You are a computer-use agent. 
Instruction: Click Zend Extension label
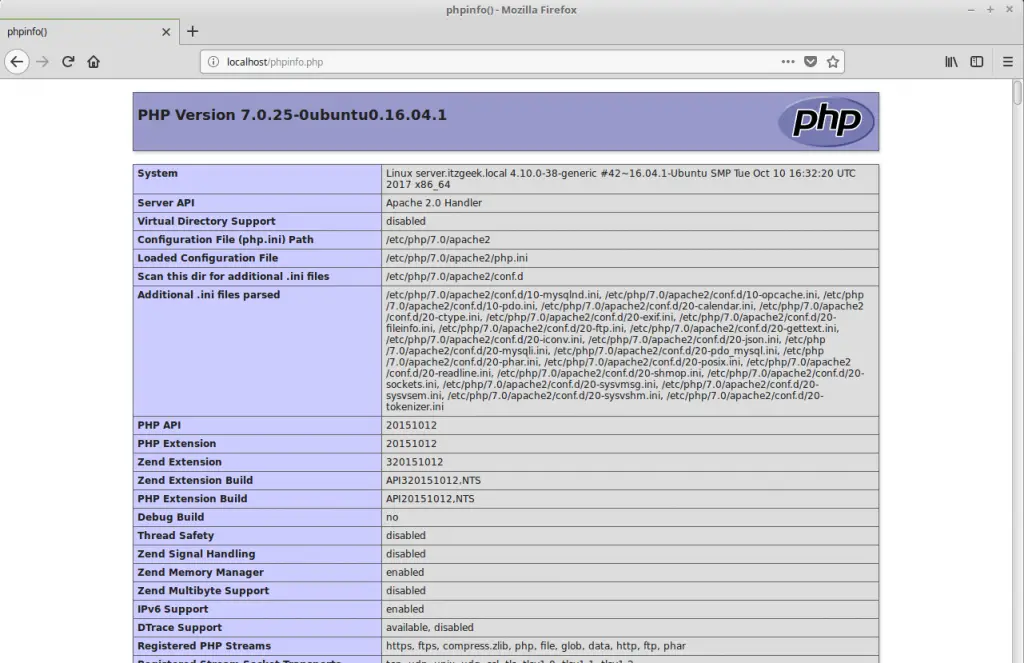click(x=179, y=462)
